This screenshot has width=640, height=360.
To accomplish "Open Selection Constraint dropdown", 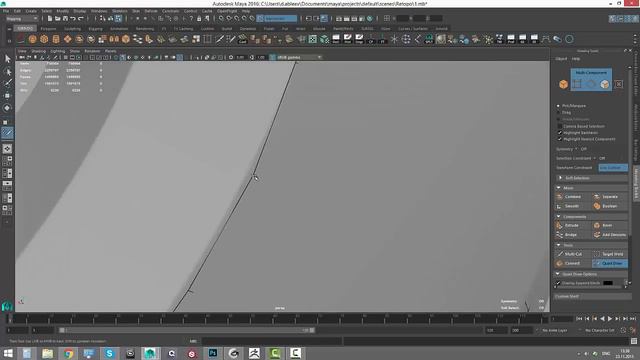I will (602, 158).
